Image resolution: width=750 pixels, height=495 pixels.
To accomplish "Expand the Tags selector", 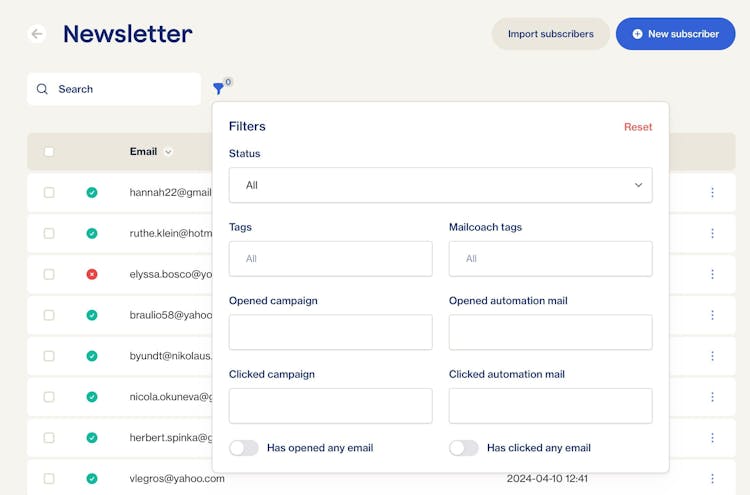I will [330, 259].
